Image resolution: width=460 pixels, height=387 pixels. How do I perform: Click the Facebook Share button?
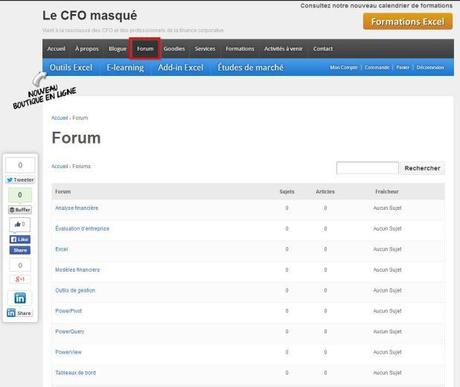tap(20, 250)
